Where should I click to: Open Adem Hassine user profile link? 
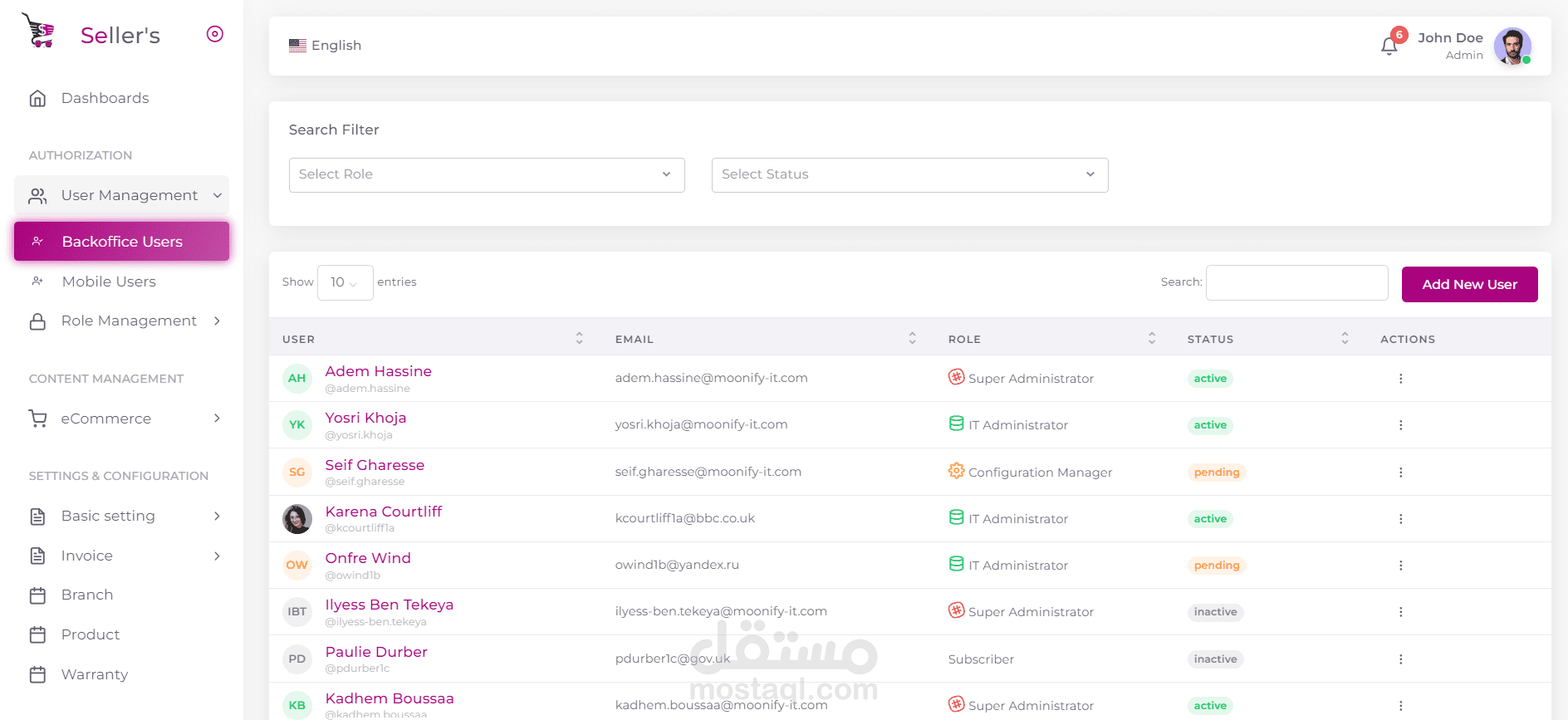click(x=379, y=371)
